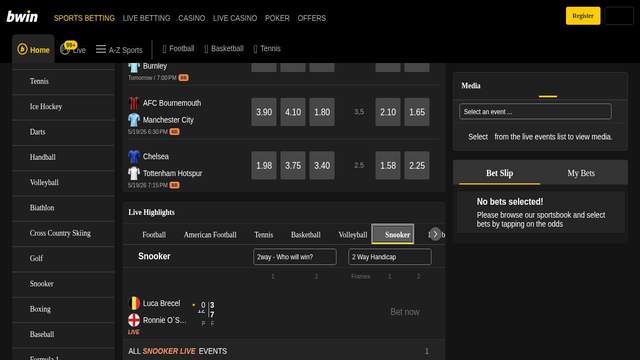
Task: Pick Chelsea win odds 1.98
Action: coord(264,165)
